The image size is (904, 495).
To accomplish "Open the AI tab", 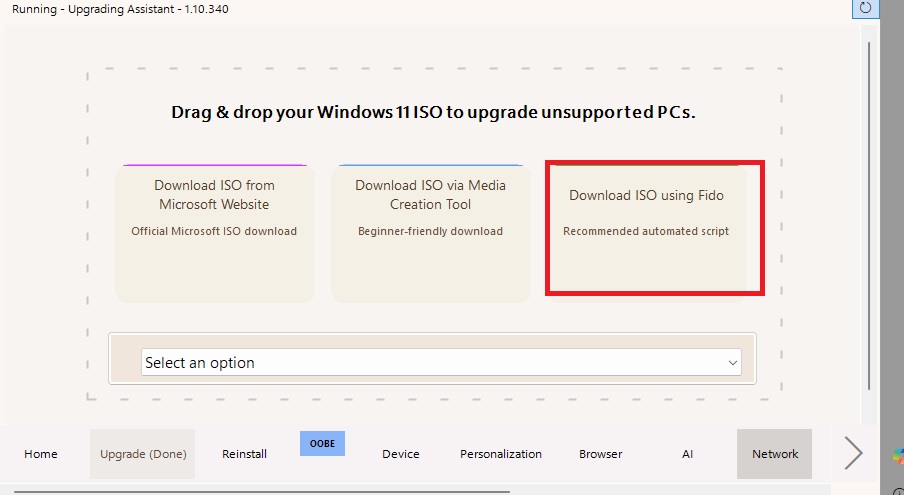I will 688,454.
